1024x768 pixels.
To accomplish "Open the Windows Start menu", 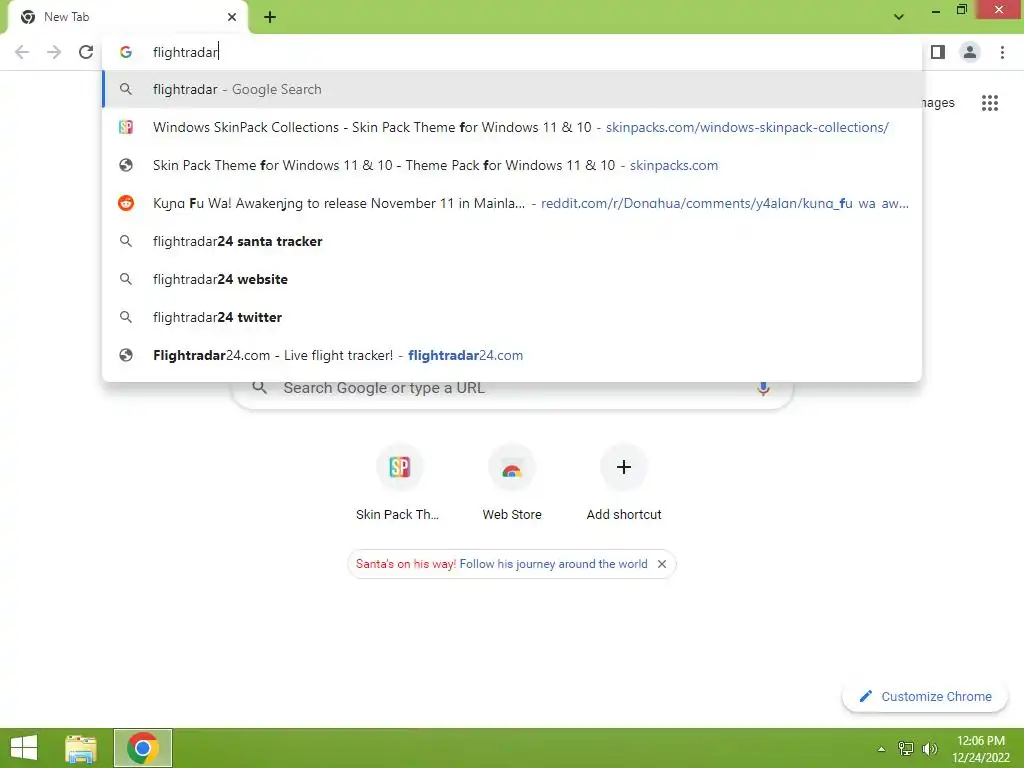I will [x=24, y=748].
